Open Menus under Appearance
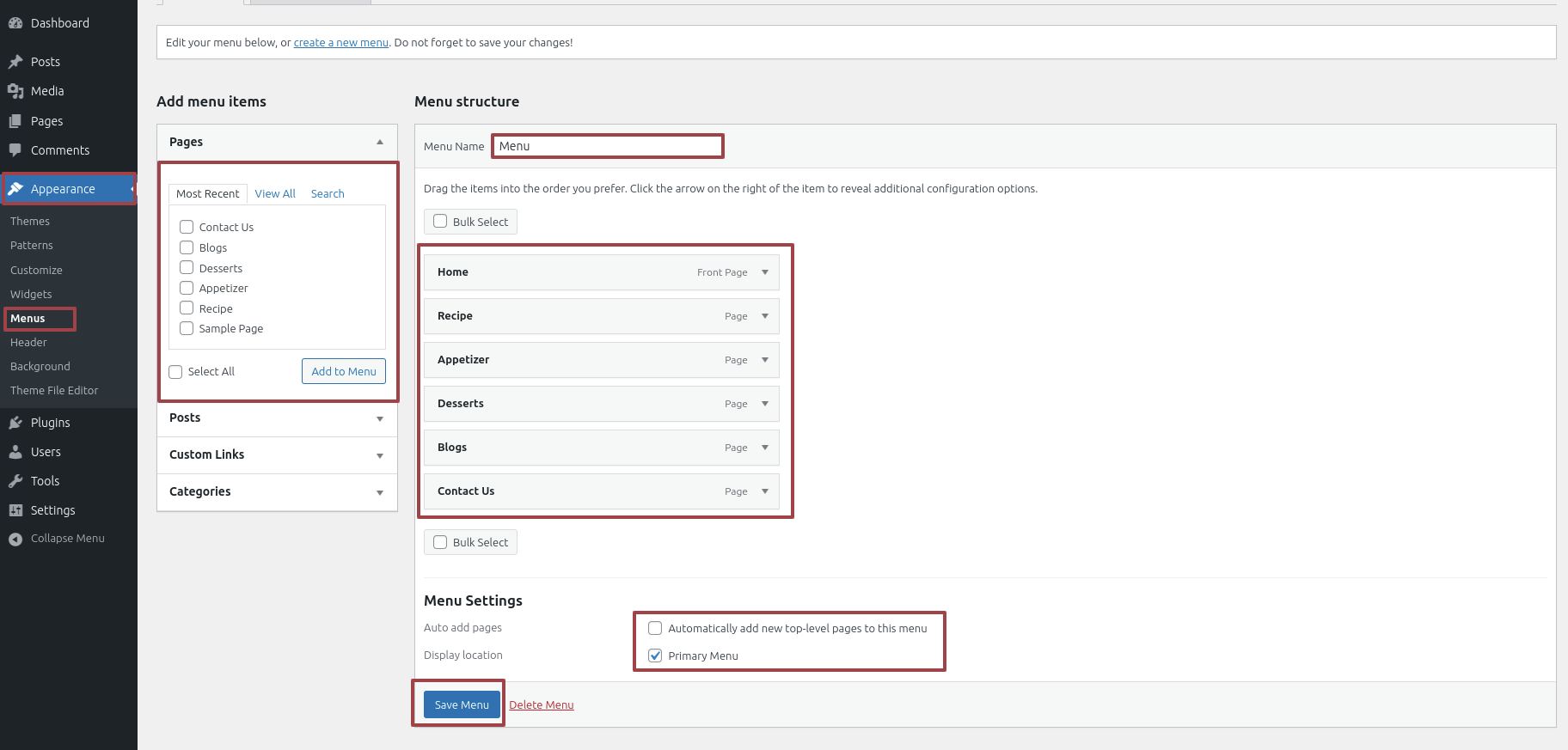This screenshot has width=1568, height=750. [28, 319]
